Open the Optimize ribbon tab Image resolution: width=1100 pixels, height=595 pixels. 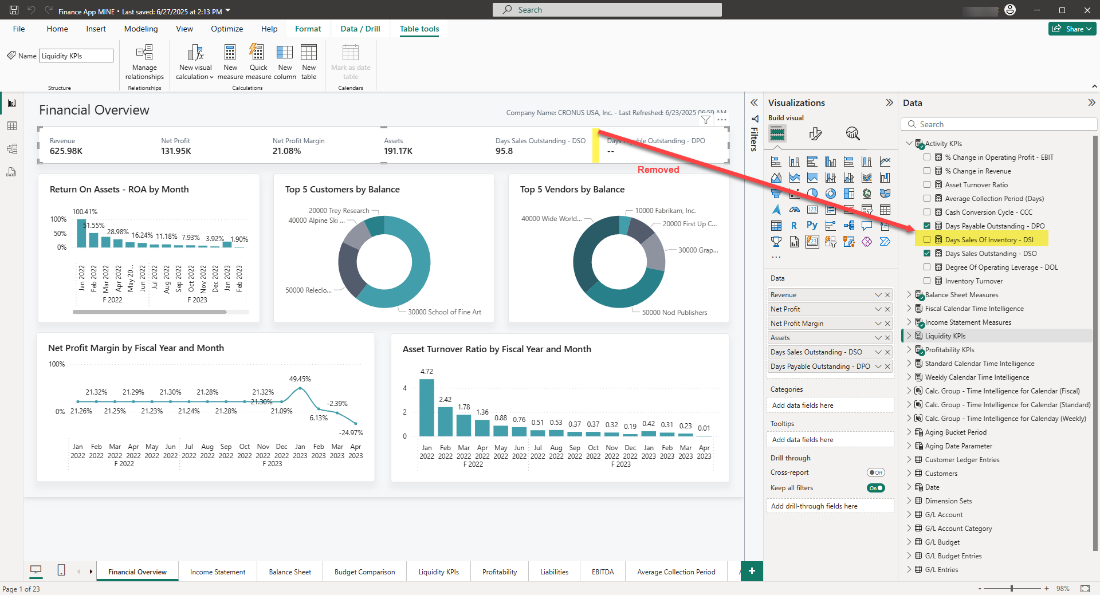227,29
